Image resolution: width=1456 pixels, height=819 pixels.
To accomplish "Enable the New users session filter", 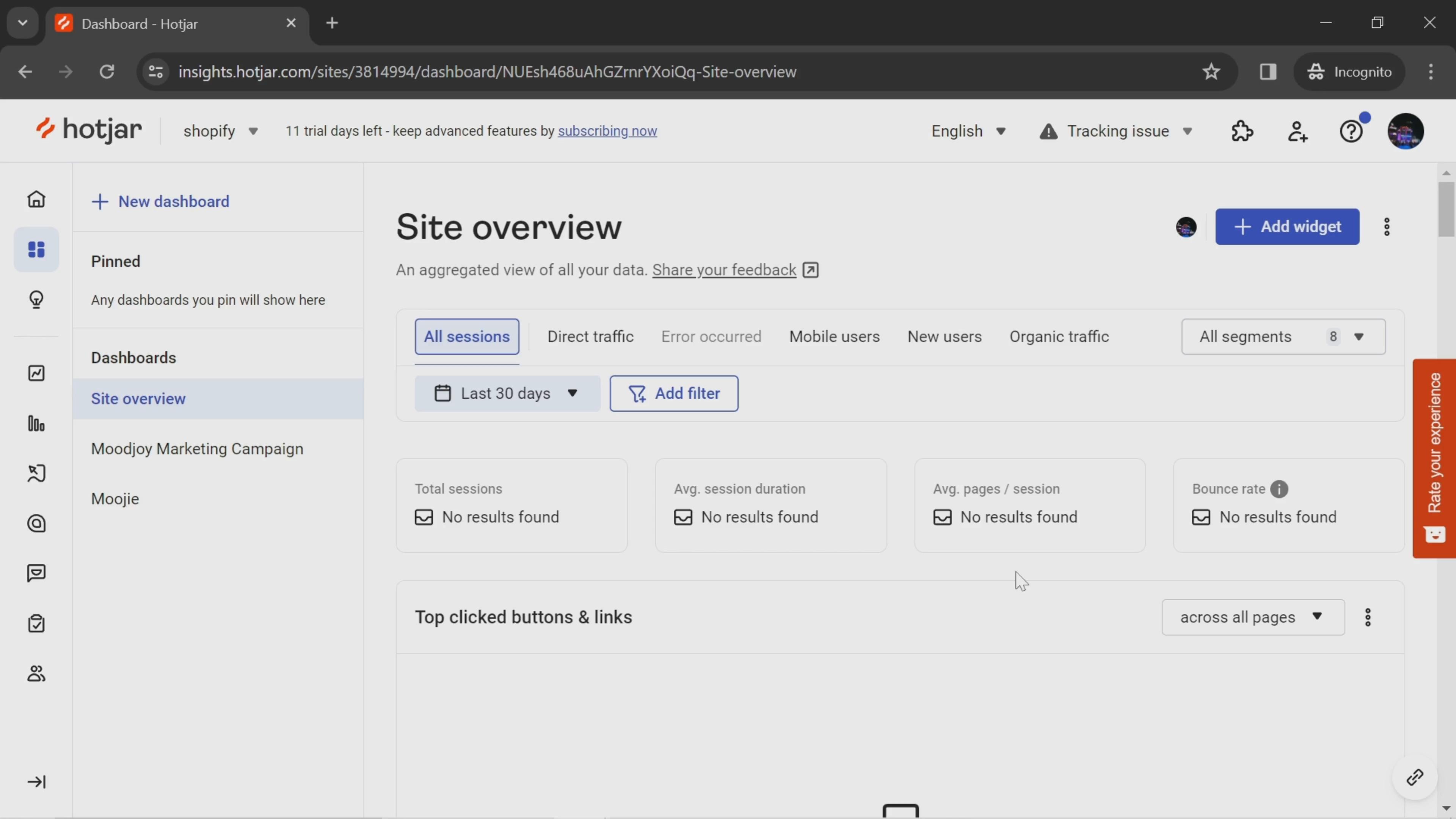I will pos(944,336).
